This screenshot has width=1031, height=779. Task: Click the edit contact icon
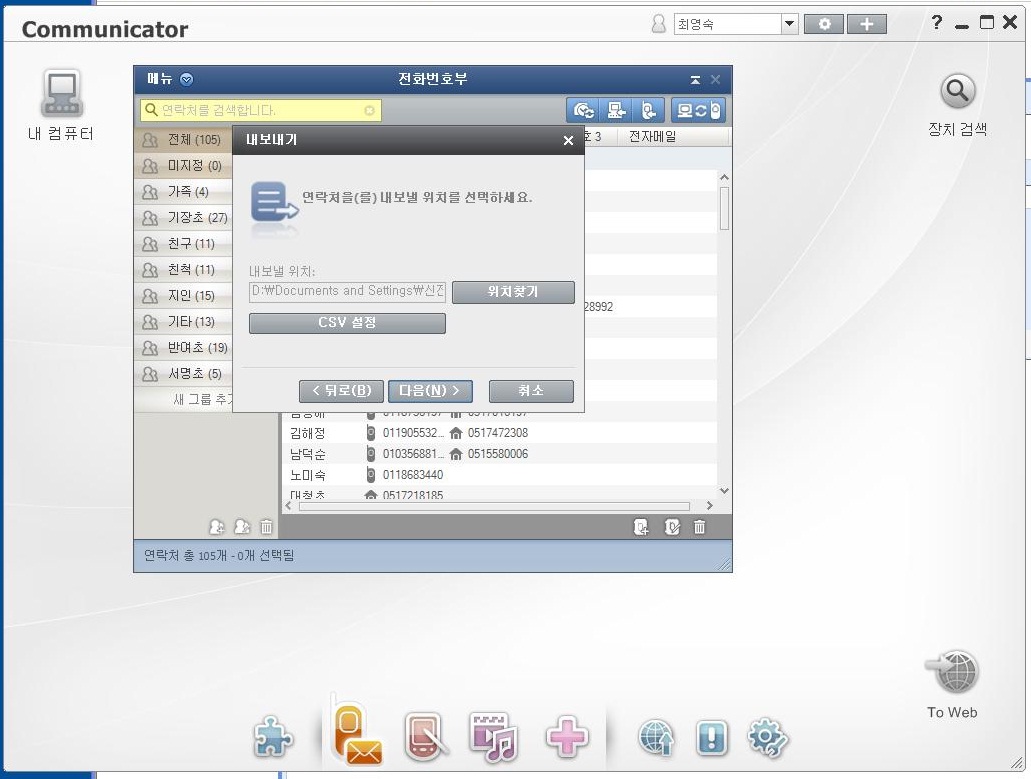tap(672, 527)
